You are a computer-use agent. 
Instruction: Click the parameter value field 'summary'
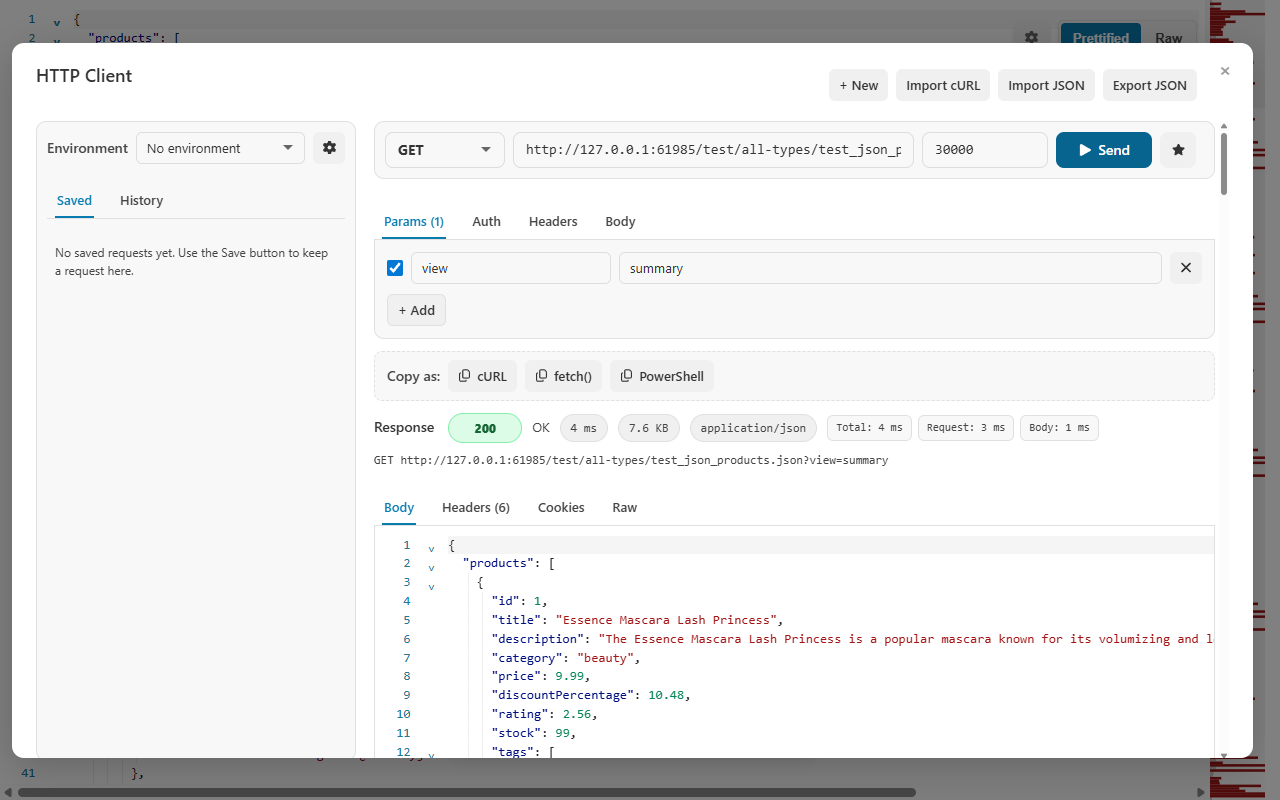coord(890,268)
